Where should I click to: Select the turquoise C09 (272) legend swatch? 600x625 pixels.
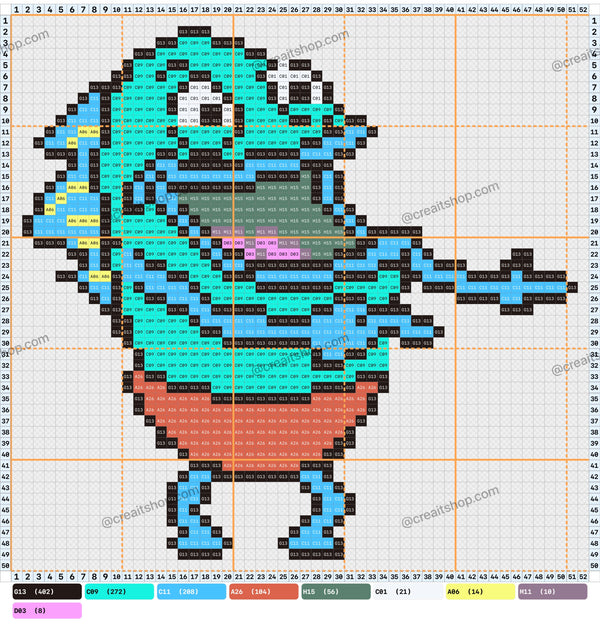pos(119,592)
